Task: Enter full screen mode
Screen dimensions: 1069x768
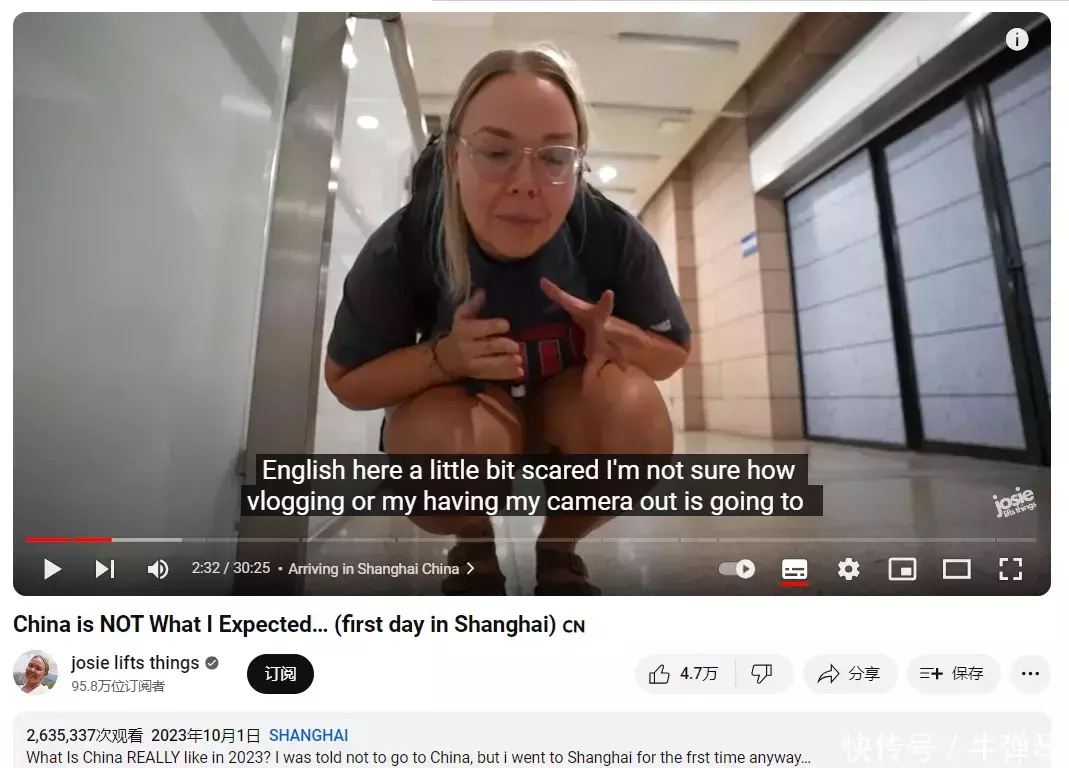Action: pyautogui.click(x=1010, y=569)
